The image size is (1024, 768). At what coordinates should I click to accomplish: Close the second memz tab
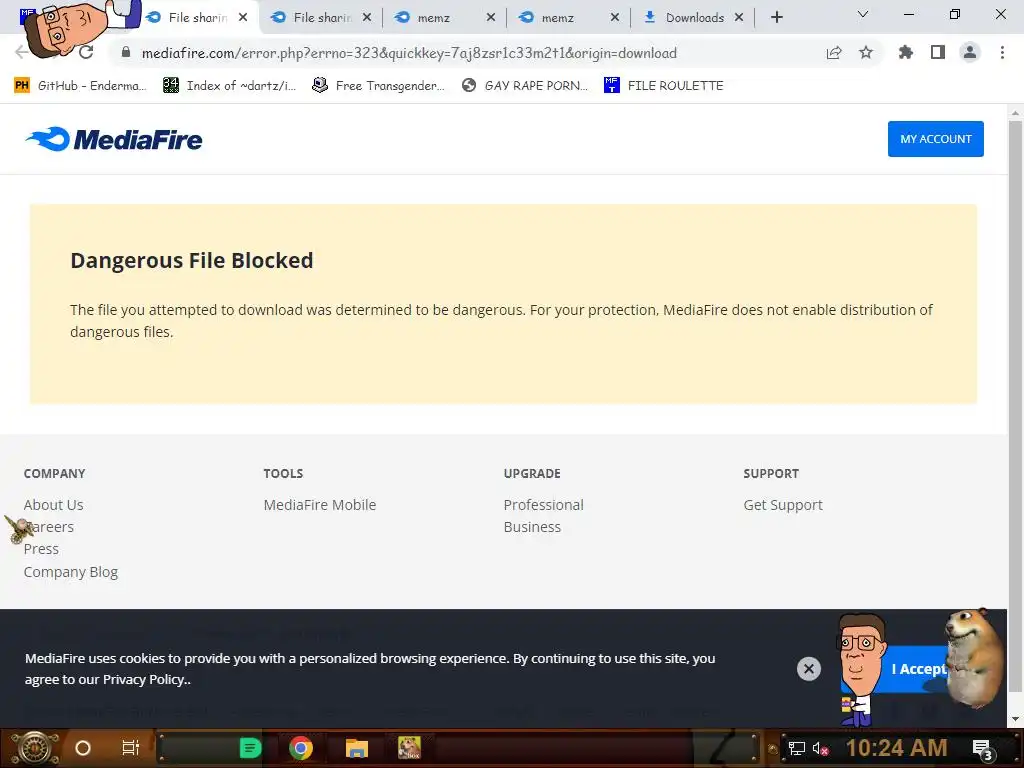tap(615, 18)
